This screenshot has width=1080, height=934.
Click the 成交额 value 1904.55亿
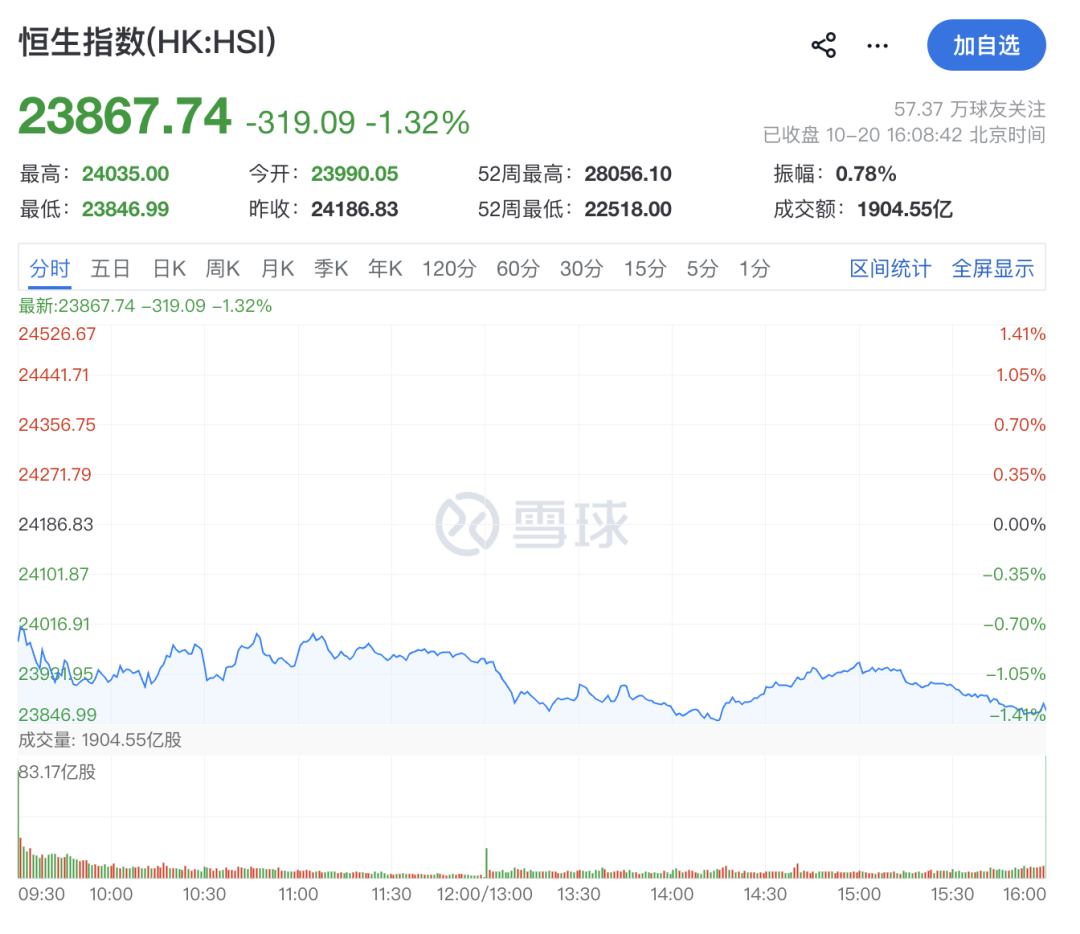pyautogui.click(x=905, y=209)
